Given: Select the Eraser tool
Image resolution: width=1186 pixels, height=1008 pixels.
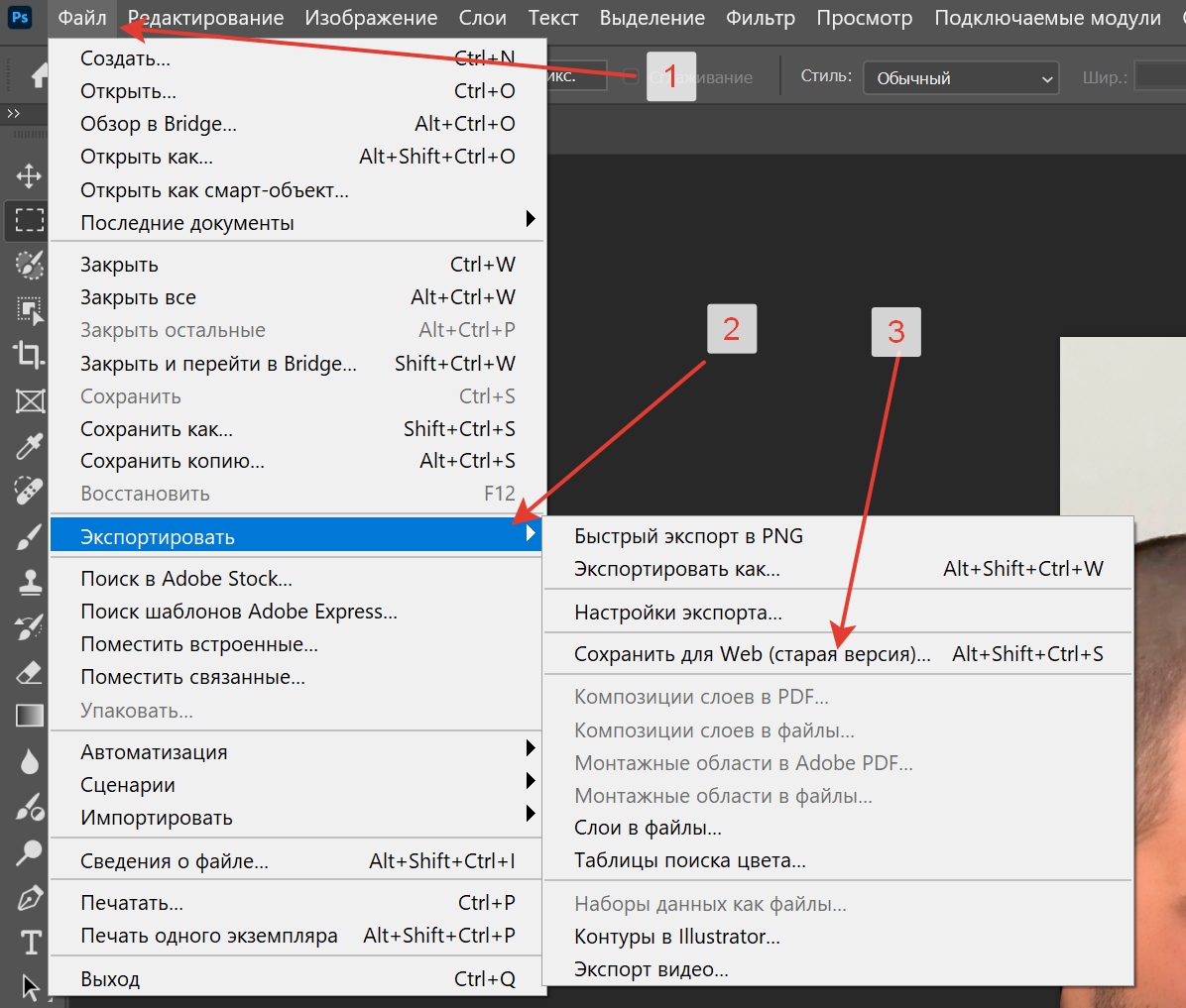Looking at the screenshot, I should point(29,672).
